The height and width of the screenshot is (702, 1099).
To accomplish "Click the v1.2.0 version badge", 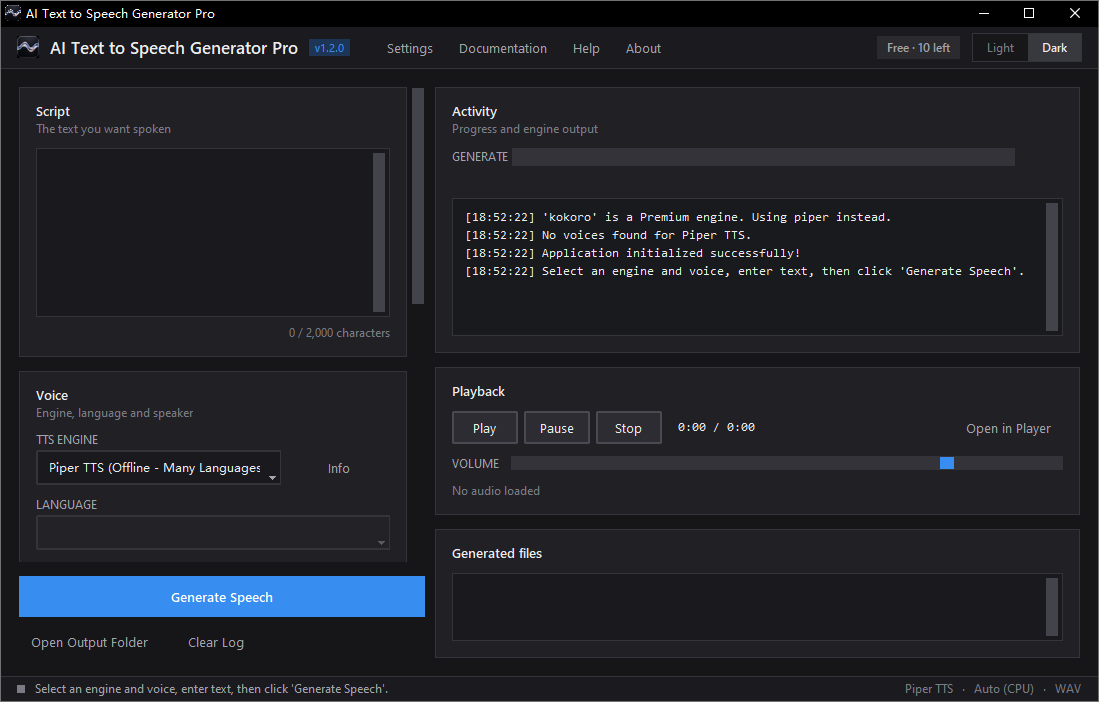I will [329, 48].
